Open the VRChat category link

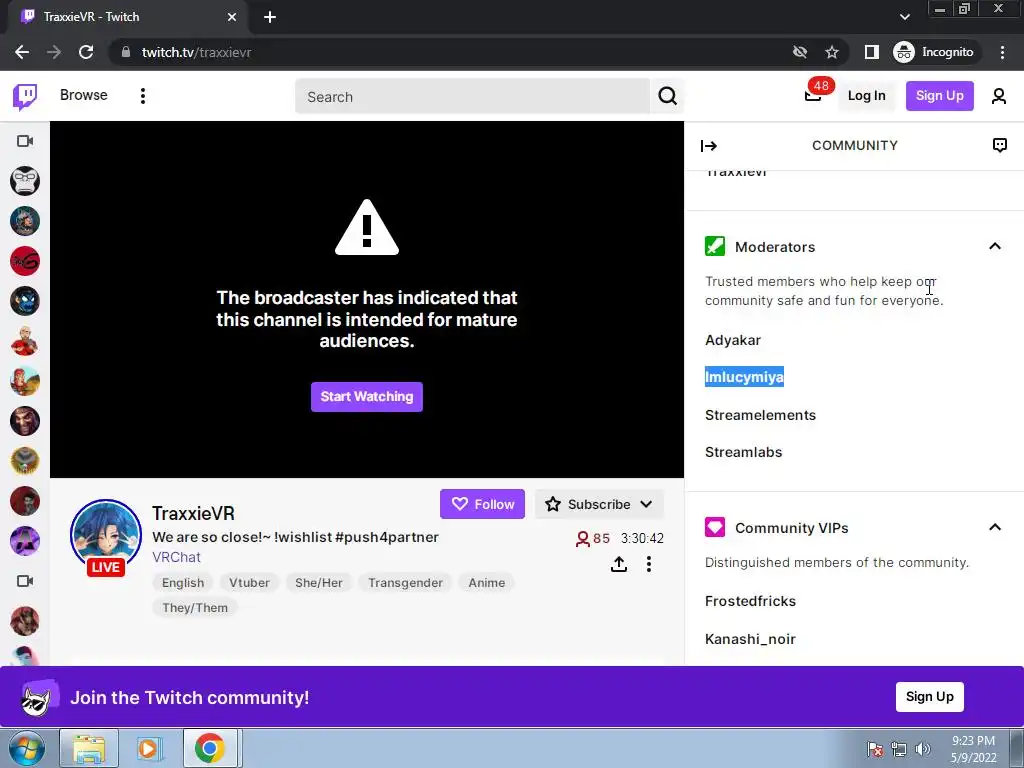click(x=176, y=557)
